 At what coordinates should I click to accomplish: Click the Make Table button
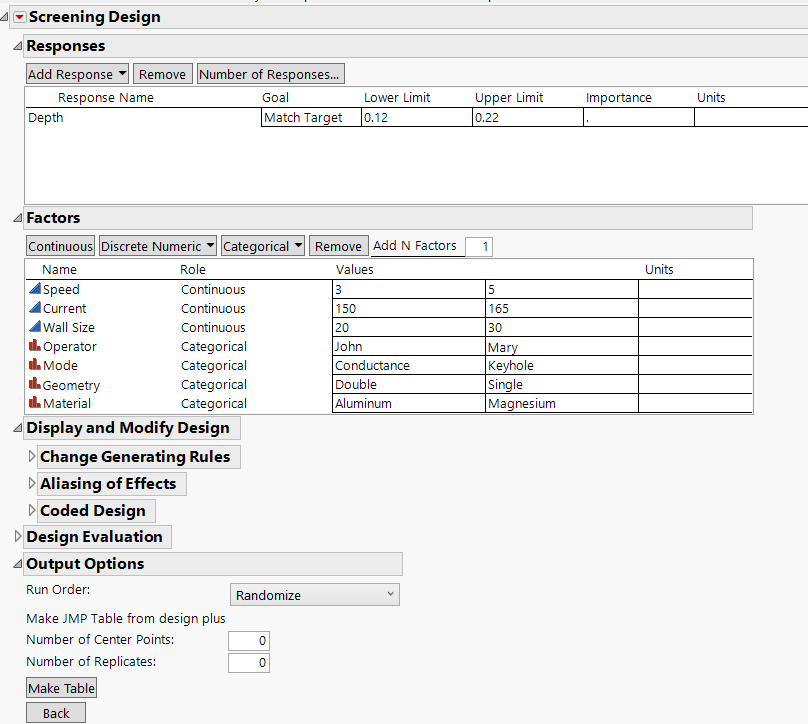[61, 688]
